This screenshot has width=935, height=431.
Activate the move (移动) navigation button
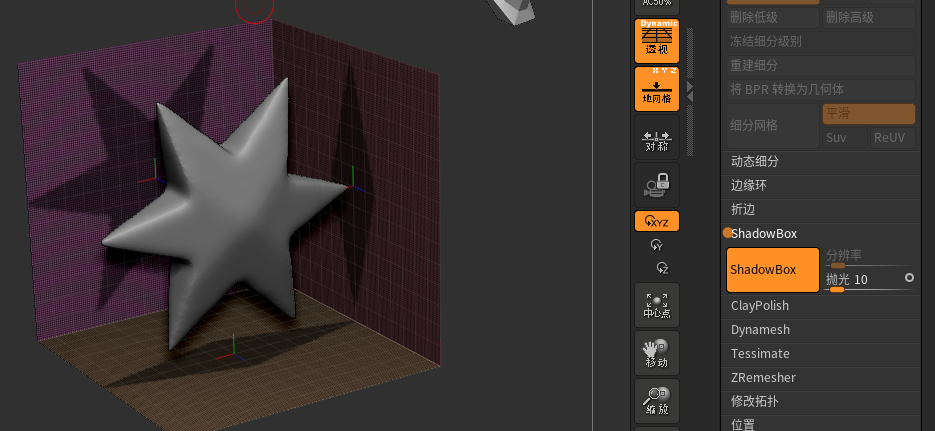[x=657, y=353]
